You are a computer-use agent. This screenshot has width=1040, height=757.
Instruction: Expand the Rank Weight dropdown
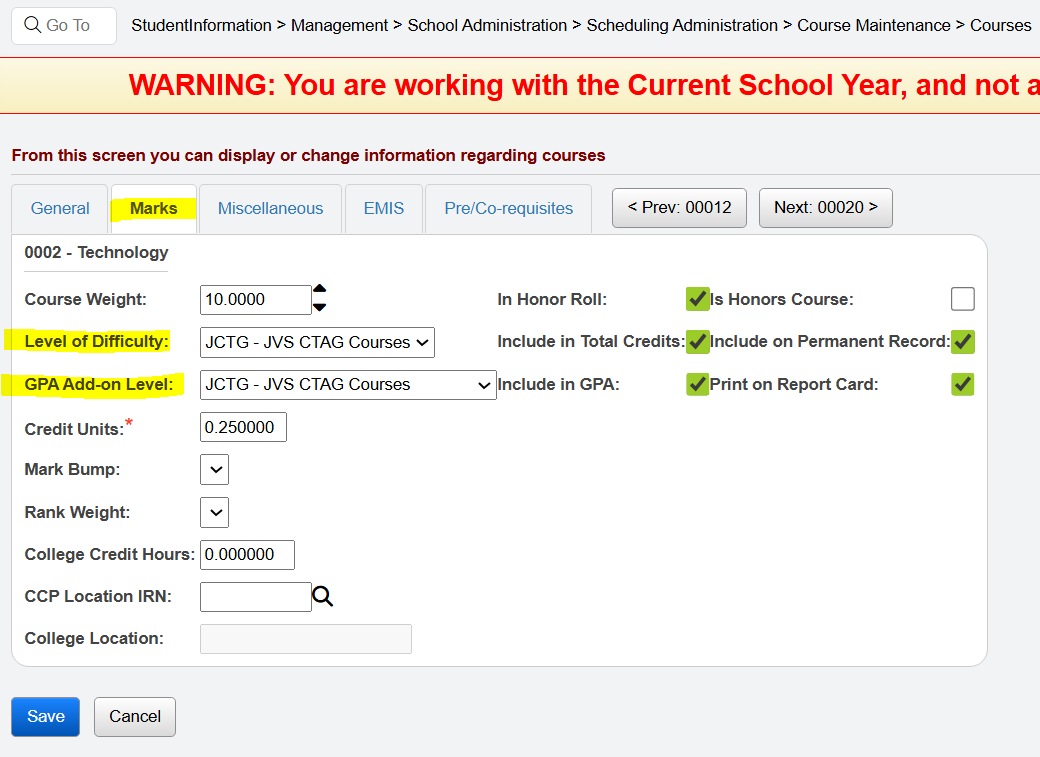tap(214, 513)
